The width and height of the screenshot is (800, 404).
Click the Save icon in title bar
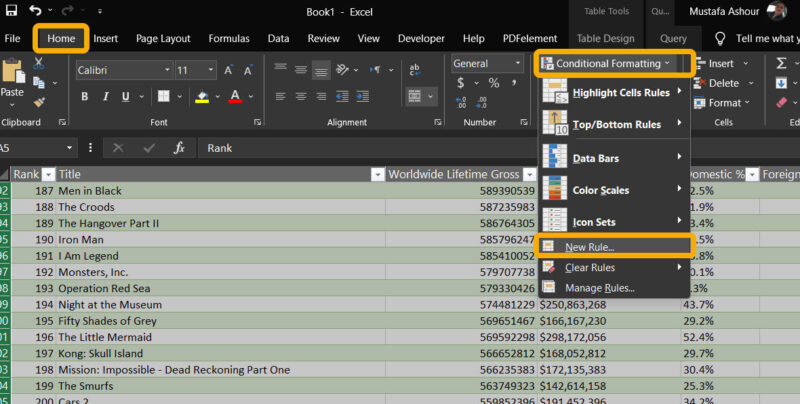(x=11, y=10)
